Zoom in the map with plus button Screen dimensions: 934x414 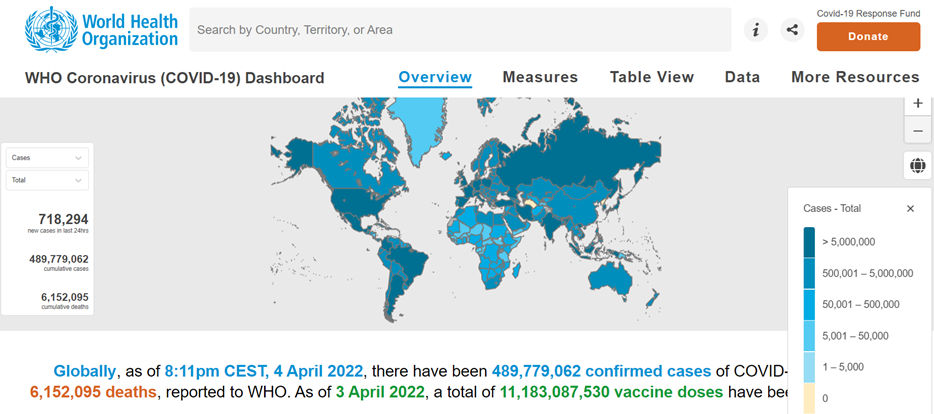(917, 104)
